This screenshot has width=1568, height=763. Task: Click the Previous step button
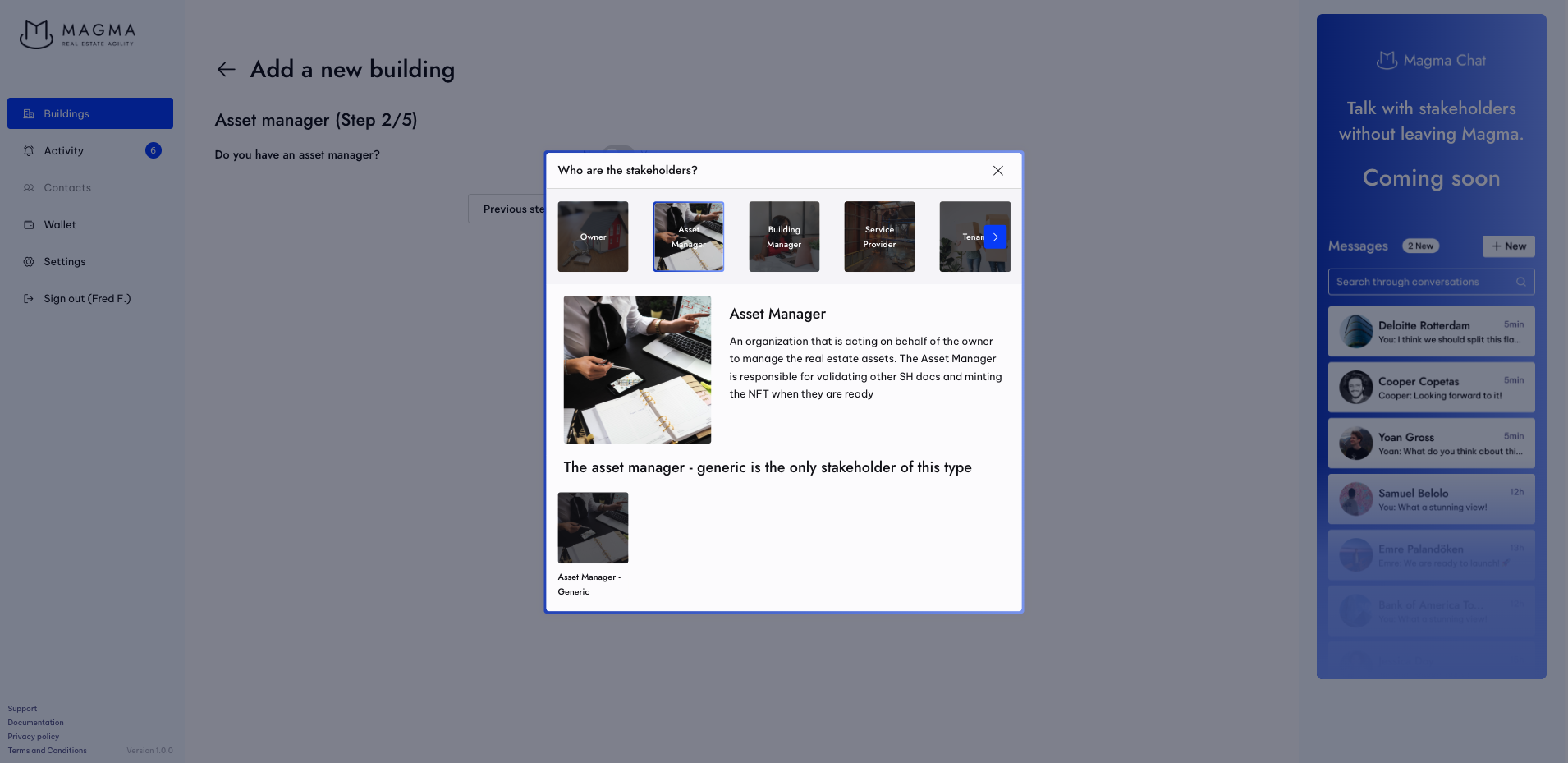pos(507,209)
